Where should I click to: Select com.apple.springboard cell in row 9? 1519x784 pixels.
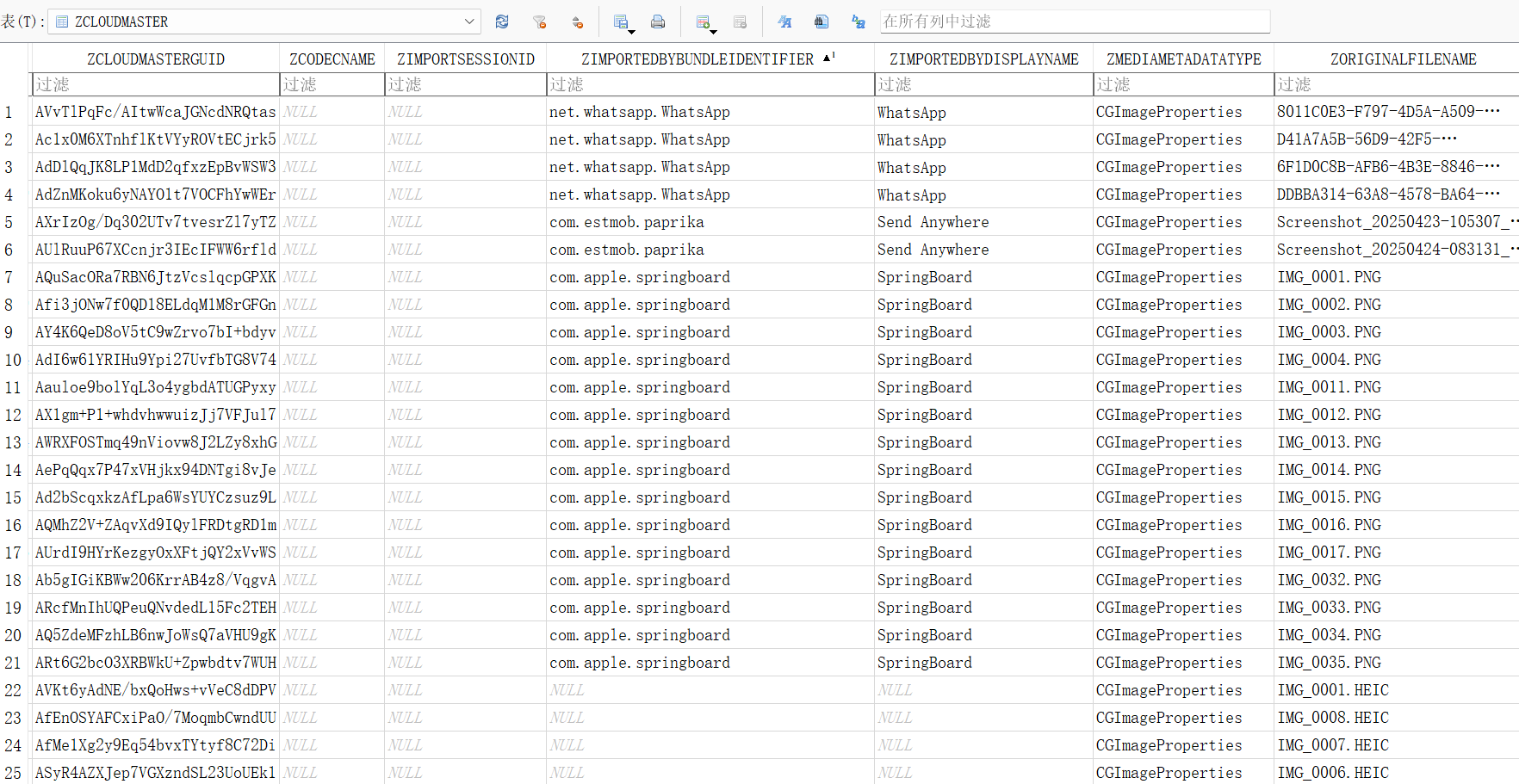tap(710, 332)
